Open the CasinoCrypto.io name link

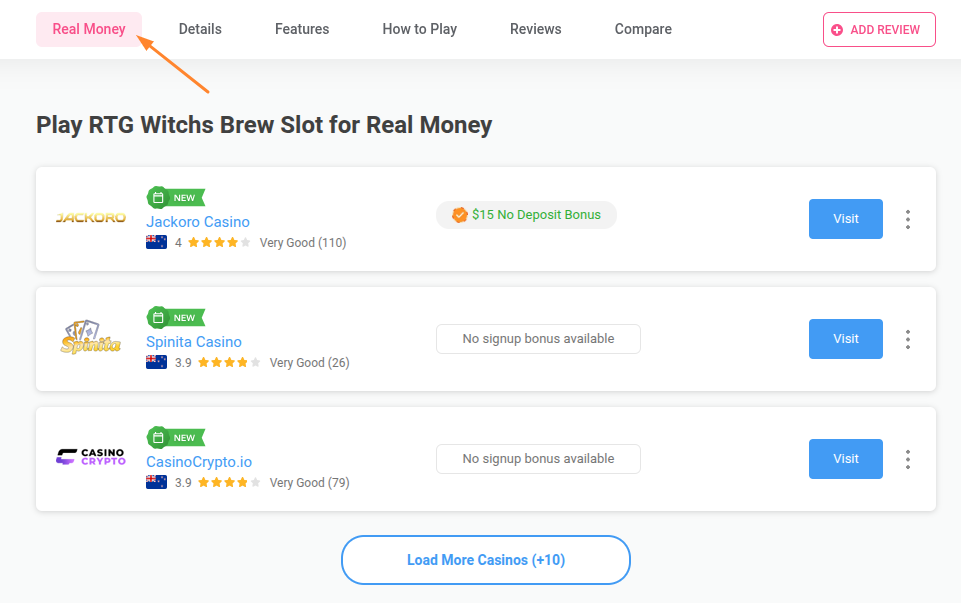point(199,462)
